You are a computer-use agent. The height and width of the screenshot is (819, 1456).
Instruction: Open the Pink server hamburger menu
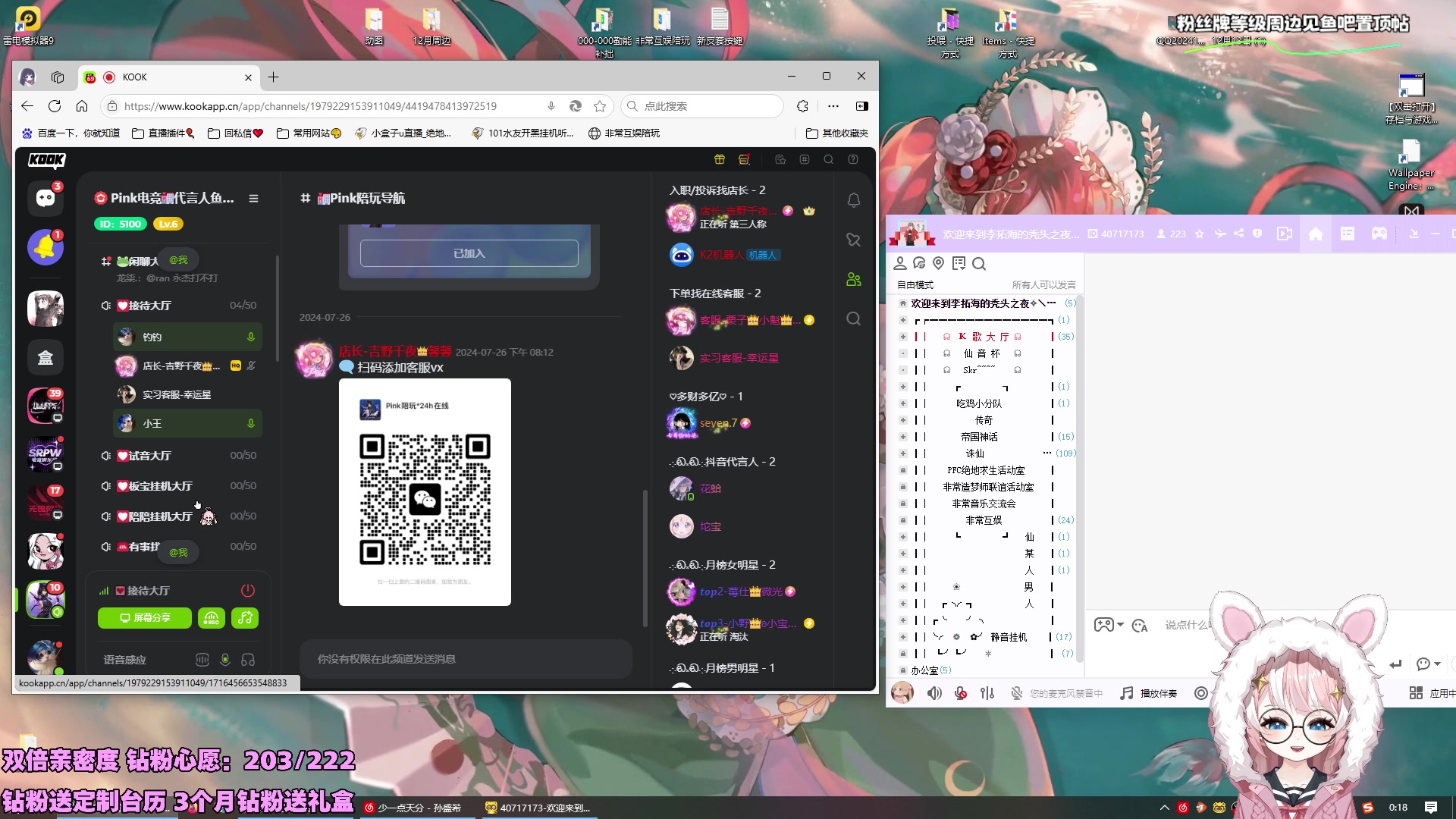(x=253, y=199)
